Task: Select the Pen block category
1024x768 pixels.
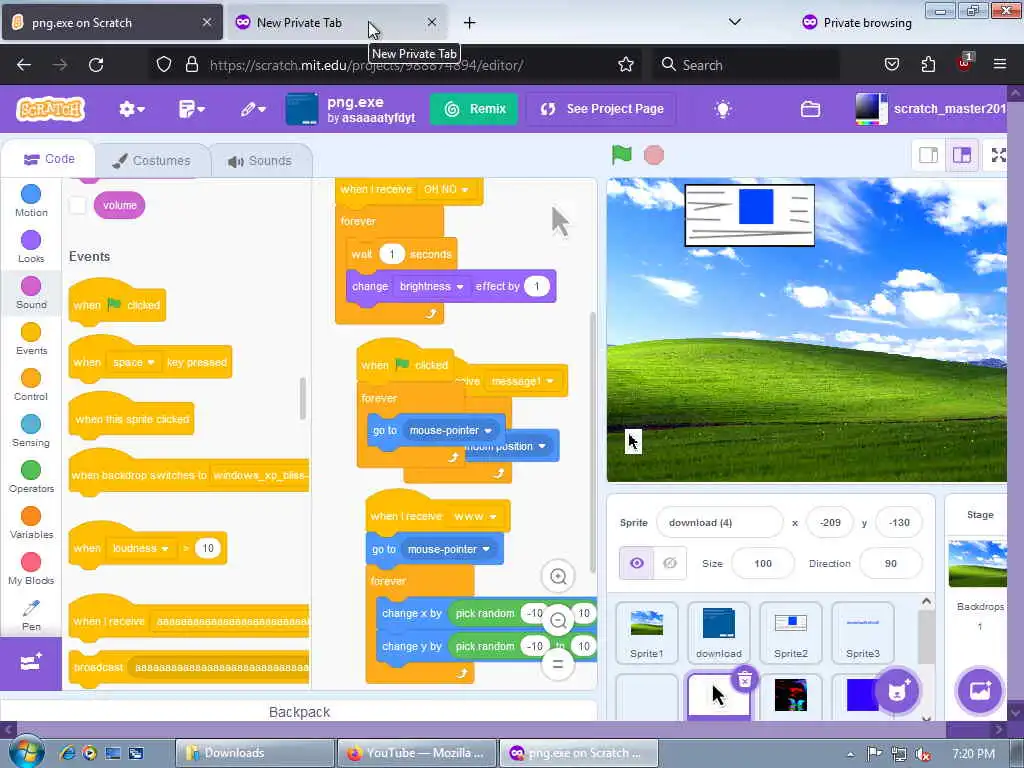Action: click(x=31, y=615)
